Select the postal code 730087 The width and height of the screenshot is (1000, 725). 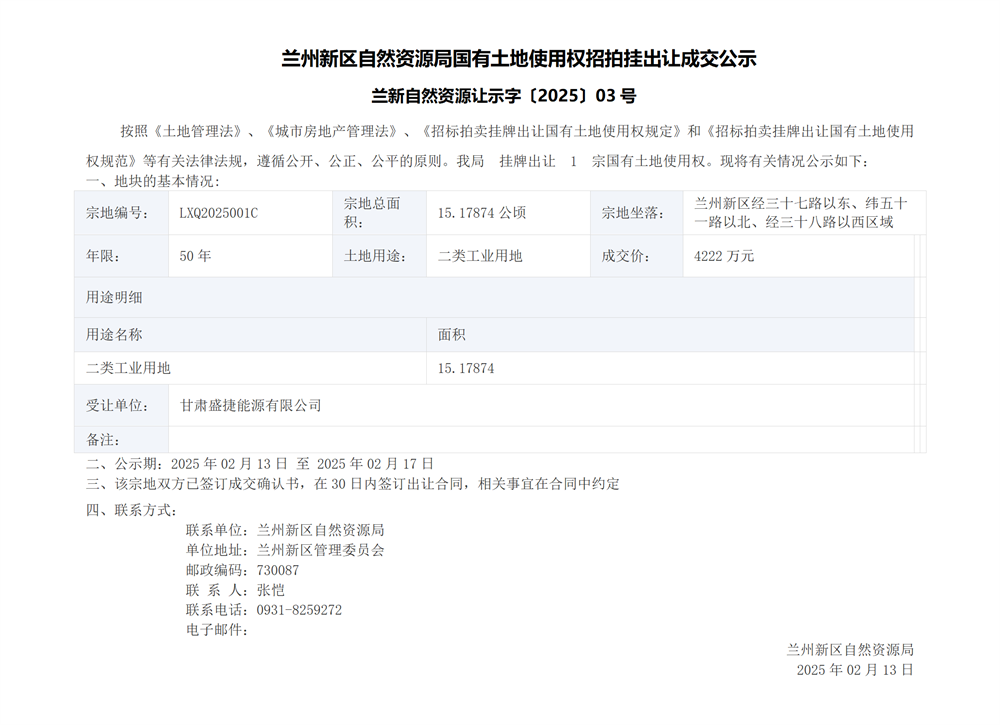coord(277,570)
